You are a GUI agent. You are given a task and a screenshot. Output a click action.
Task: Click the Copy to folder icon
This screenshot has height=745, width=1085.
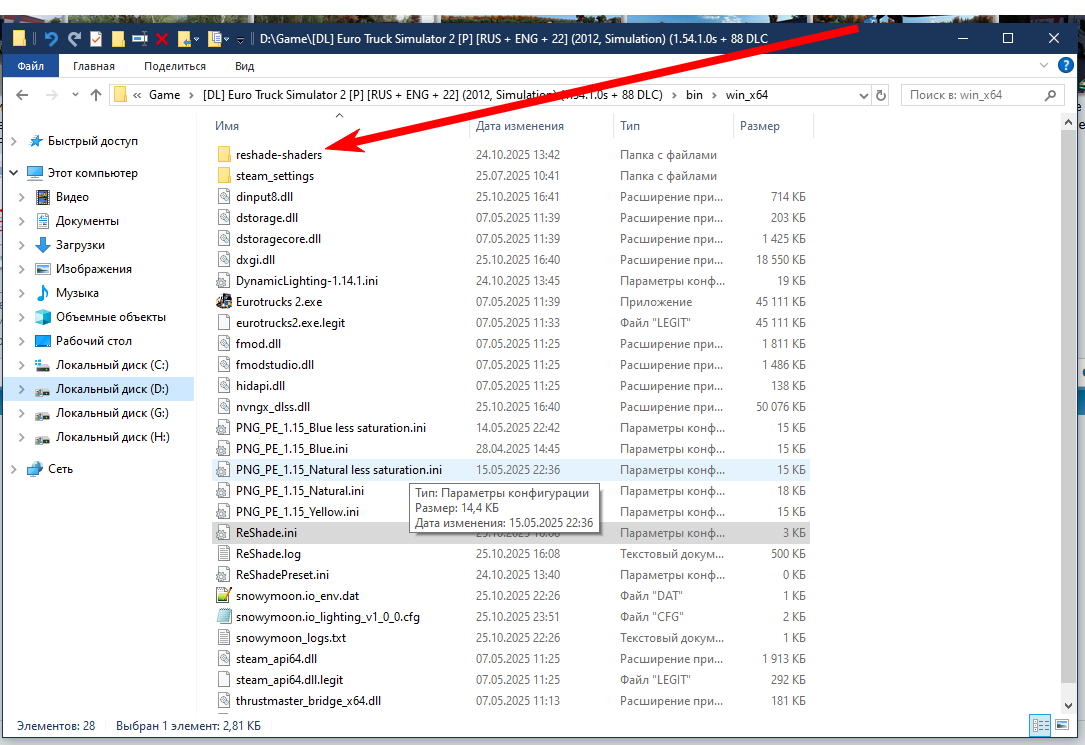(215, 39)
